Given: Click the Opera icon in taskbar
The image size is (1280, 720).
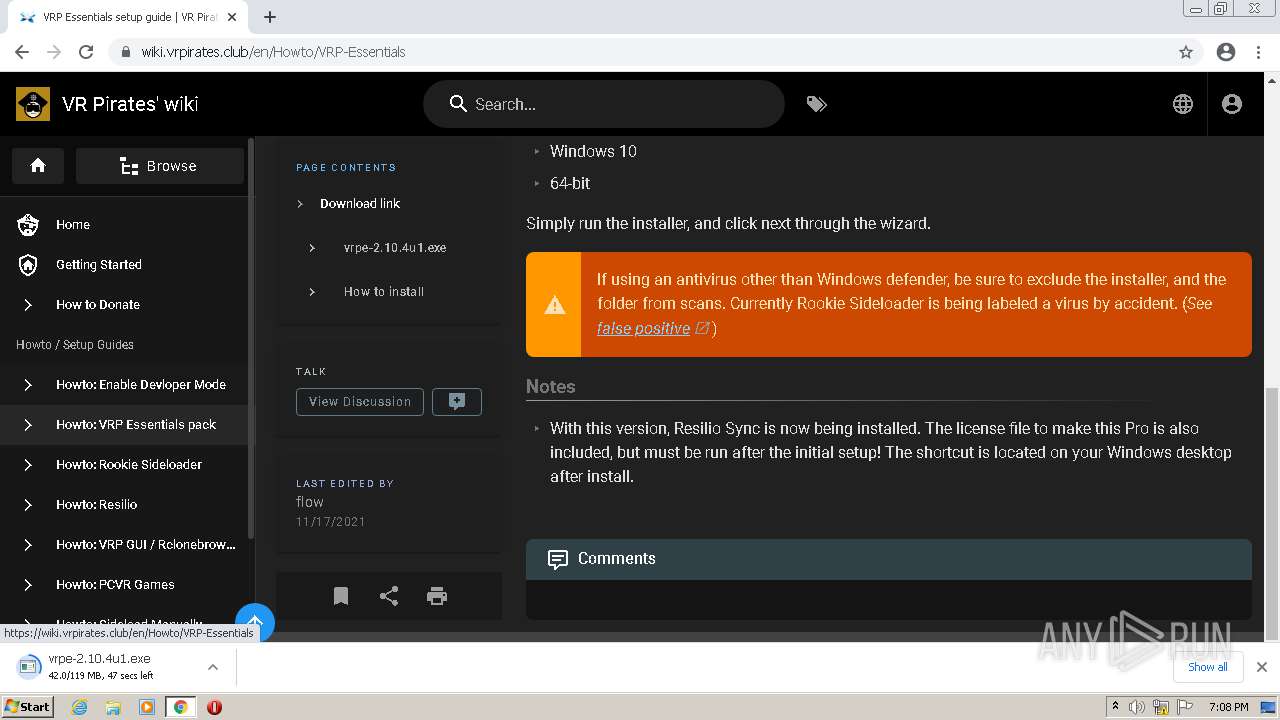Looking at the screenshot, I should tap(214, 707).
